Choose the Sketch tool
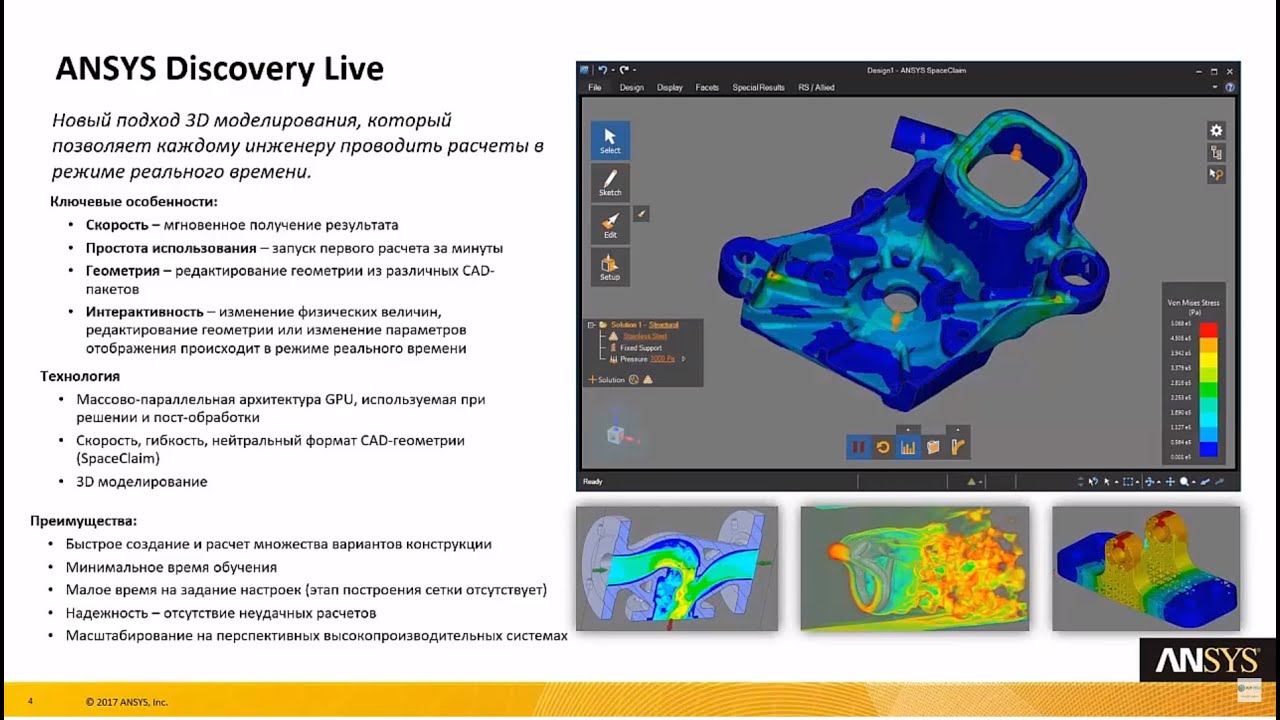Screen dimensions: 1280x720 [x=610, y=183]
